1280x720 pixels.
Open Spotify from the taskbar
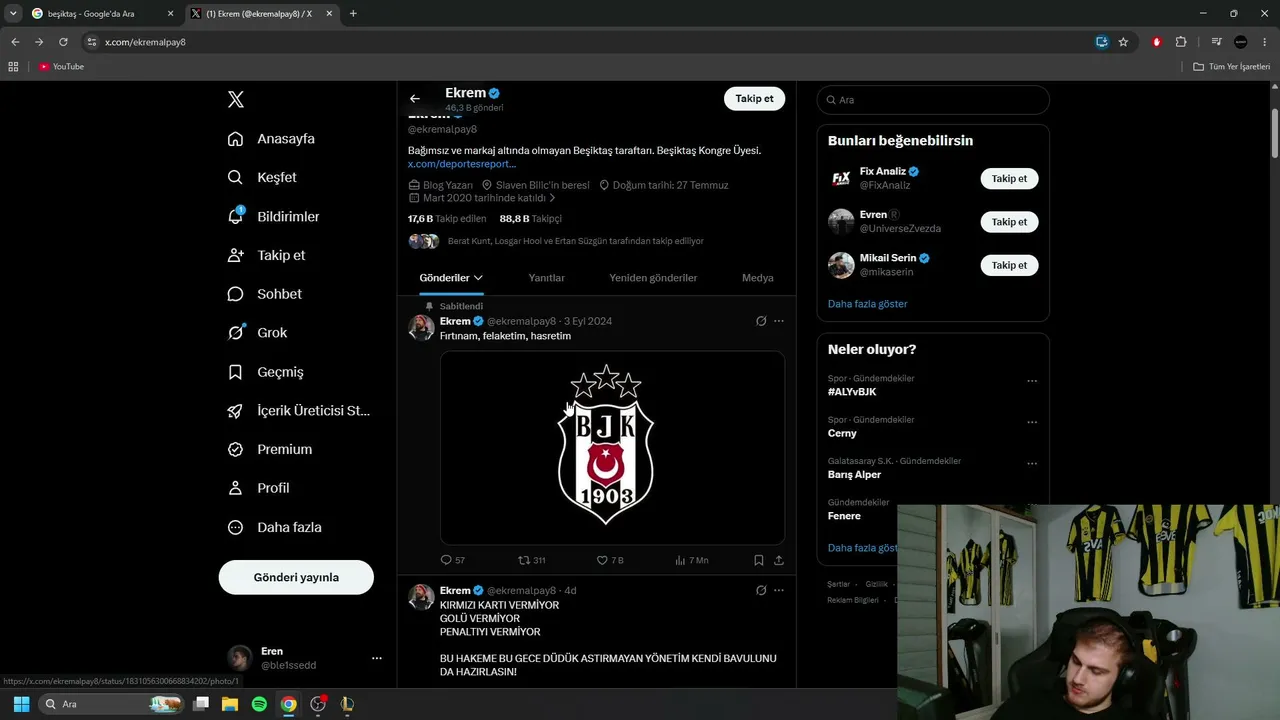(x=259, y=704)
